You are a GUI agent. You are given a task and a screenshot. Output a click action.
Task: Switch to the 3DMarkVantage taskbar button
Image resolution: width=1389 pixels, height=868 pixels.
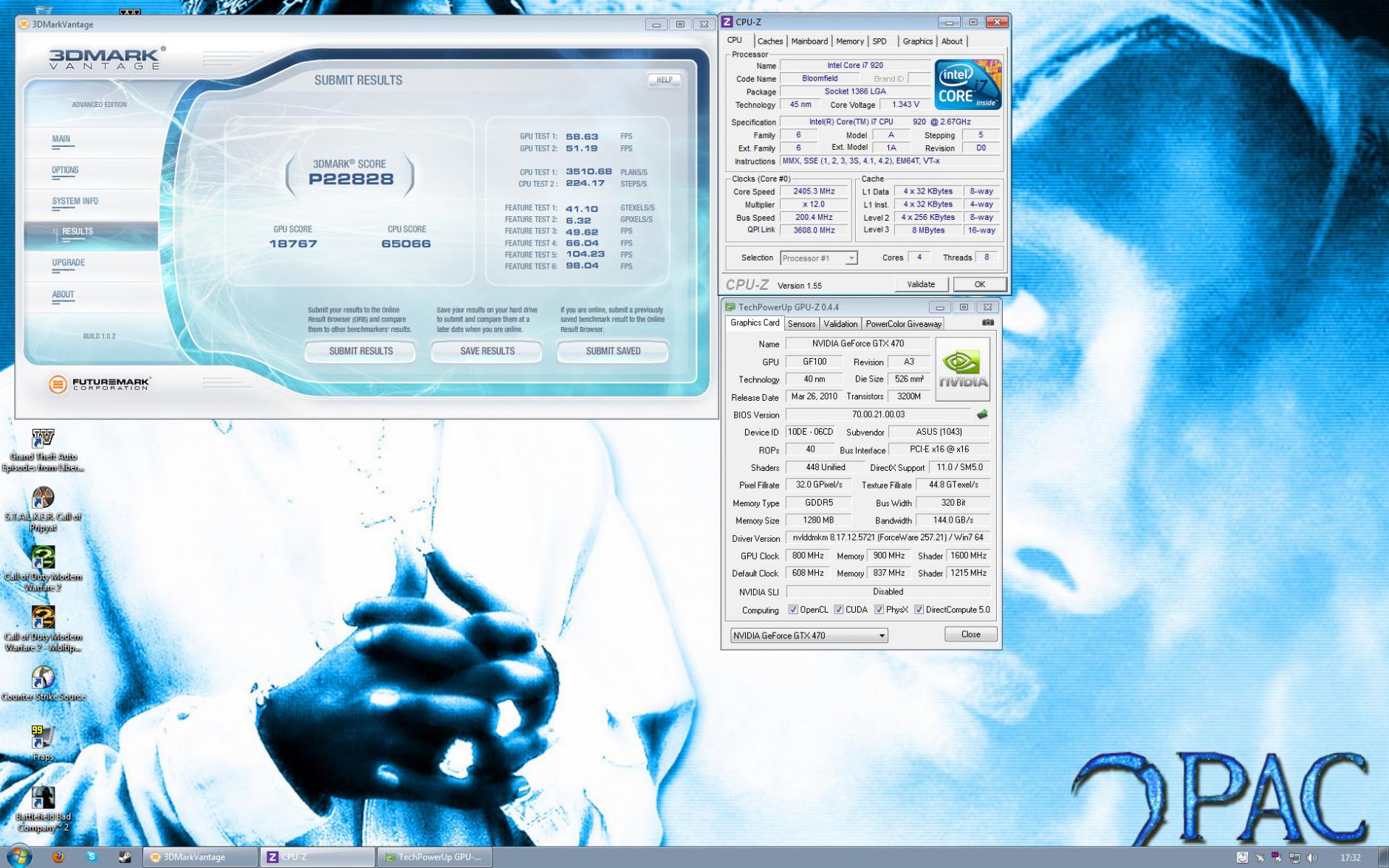199,857
